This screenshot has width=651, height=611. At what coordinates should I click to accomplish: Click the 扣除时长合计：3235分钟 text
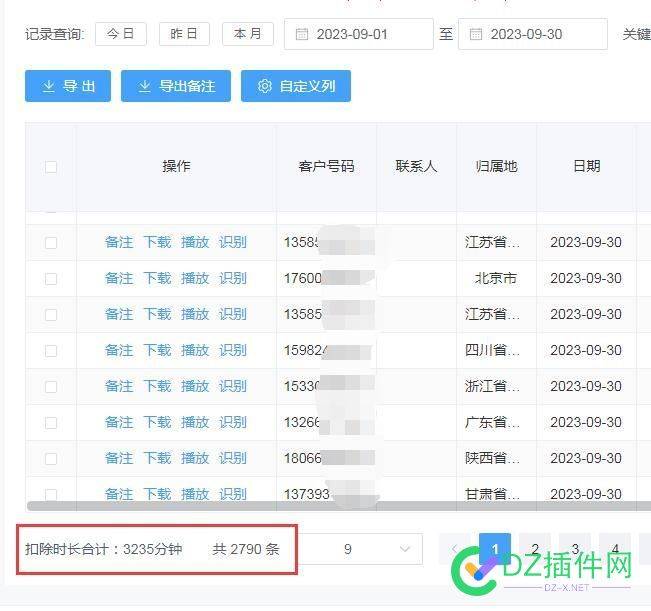coord(103,549)
